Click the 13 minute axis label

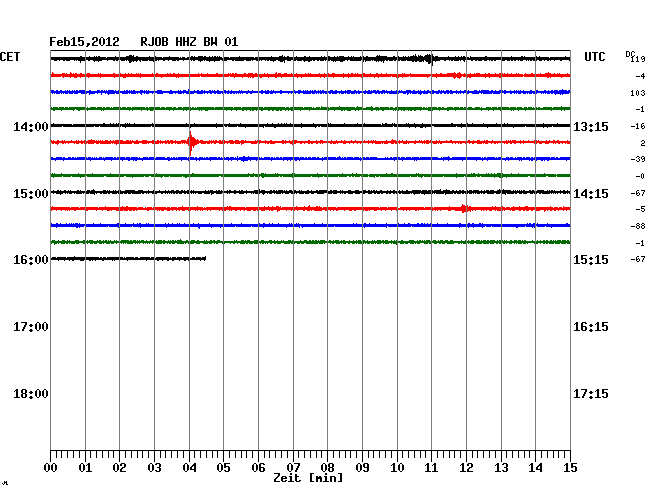pyautogui.click(x=501, y=468)
